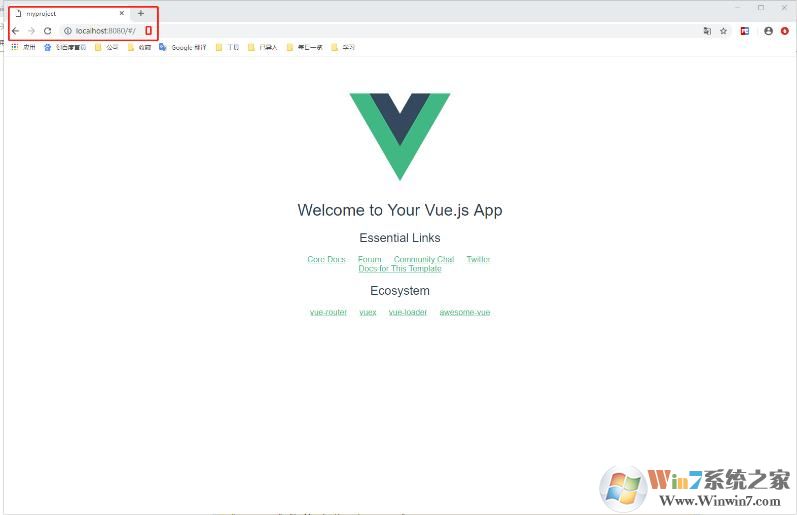Select the myproject tab
This screenshot has width=797, height=515.
click(70, 13)
